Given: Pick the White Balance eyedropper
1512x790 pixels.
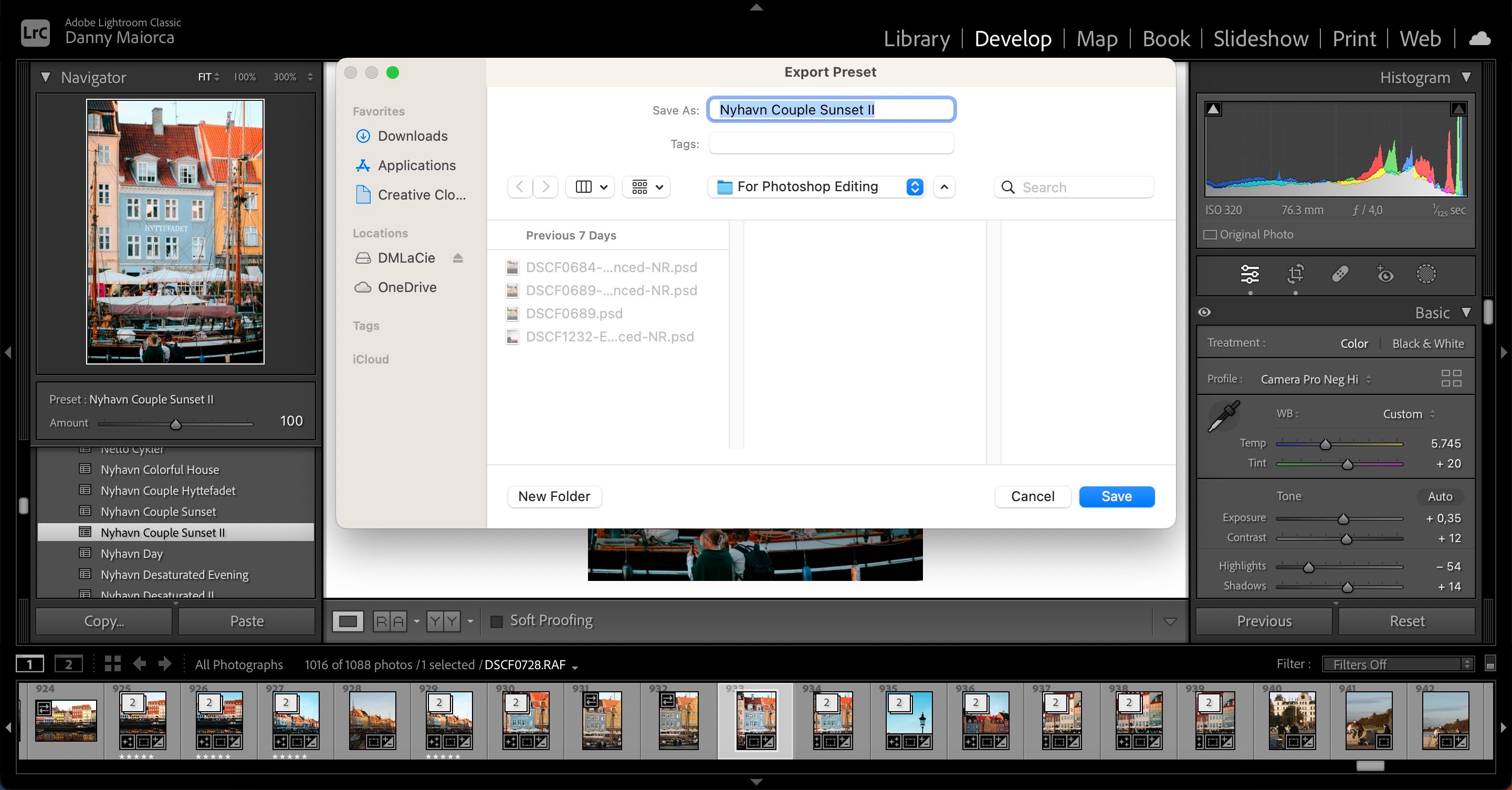Looking at the screenshot, I should tap(1225, 414).
